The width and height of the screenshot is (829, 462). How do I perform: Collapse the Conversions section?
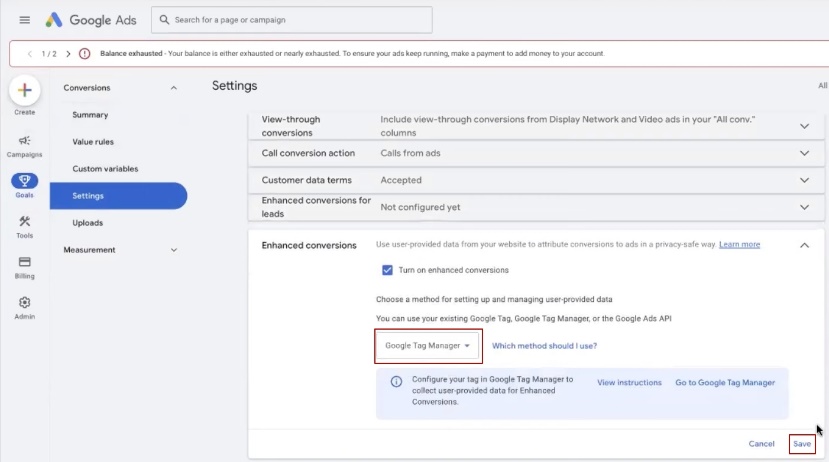point(173,88)
